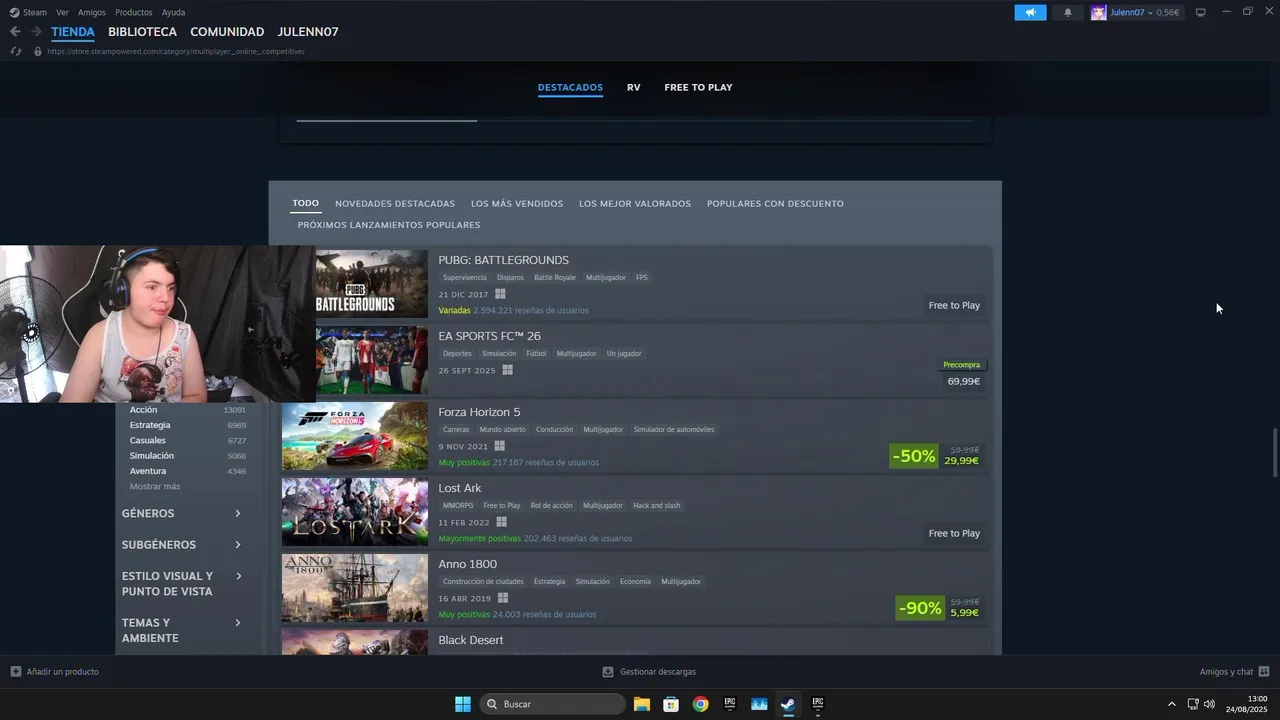Reload the store page

coord(15,51)
